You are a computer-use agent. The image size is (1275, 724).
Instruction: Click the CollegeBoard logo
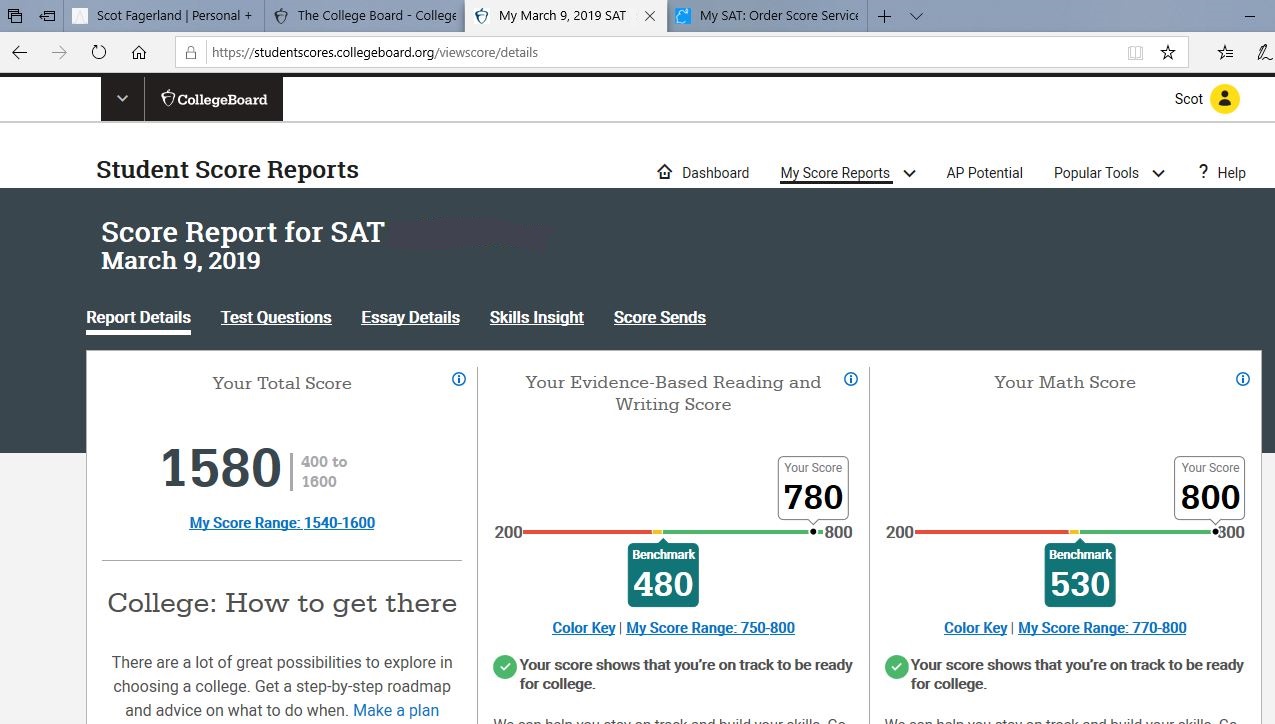click(214, 99)
